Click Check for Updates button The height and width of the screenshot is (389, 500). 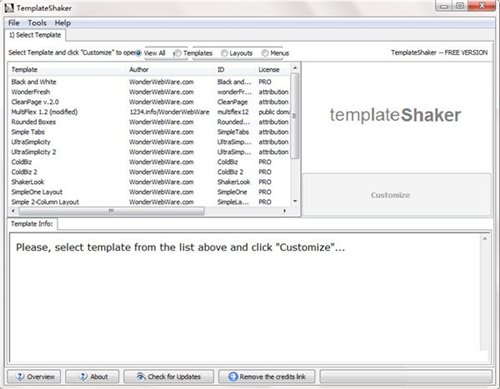[169, 377]
